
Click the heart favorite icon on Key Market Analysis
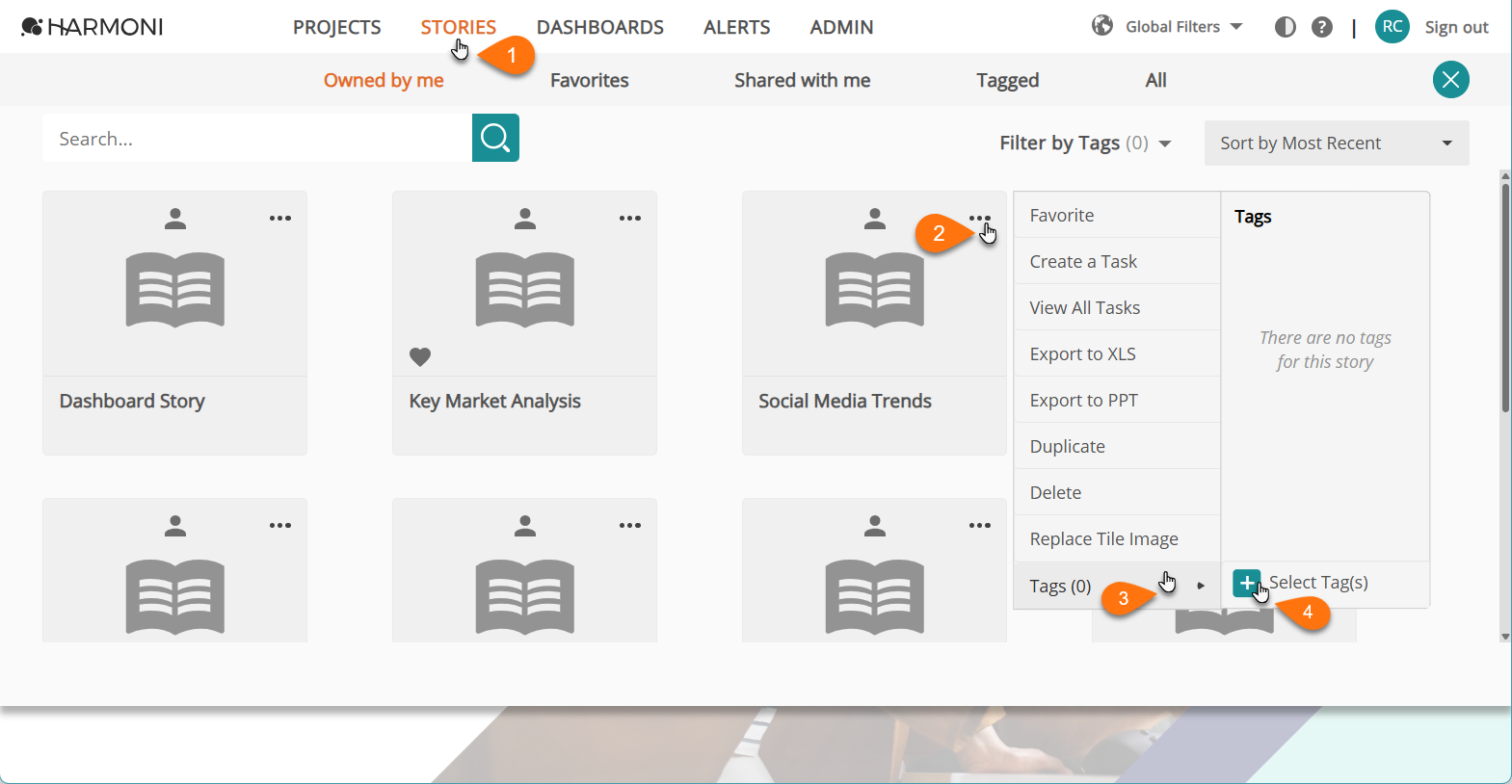point(420,356)
